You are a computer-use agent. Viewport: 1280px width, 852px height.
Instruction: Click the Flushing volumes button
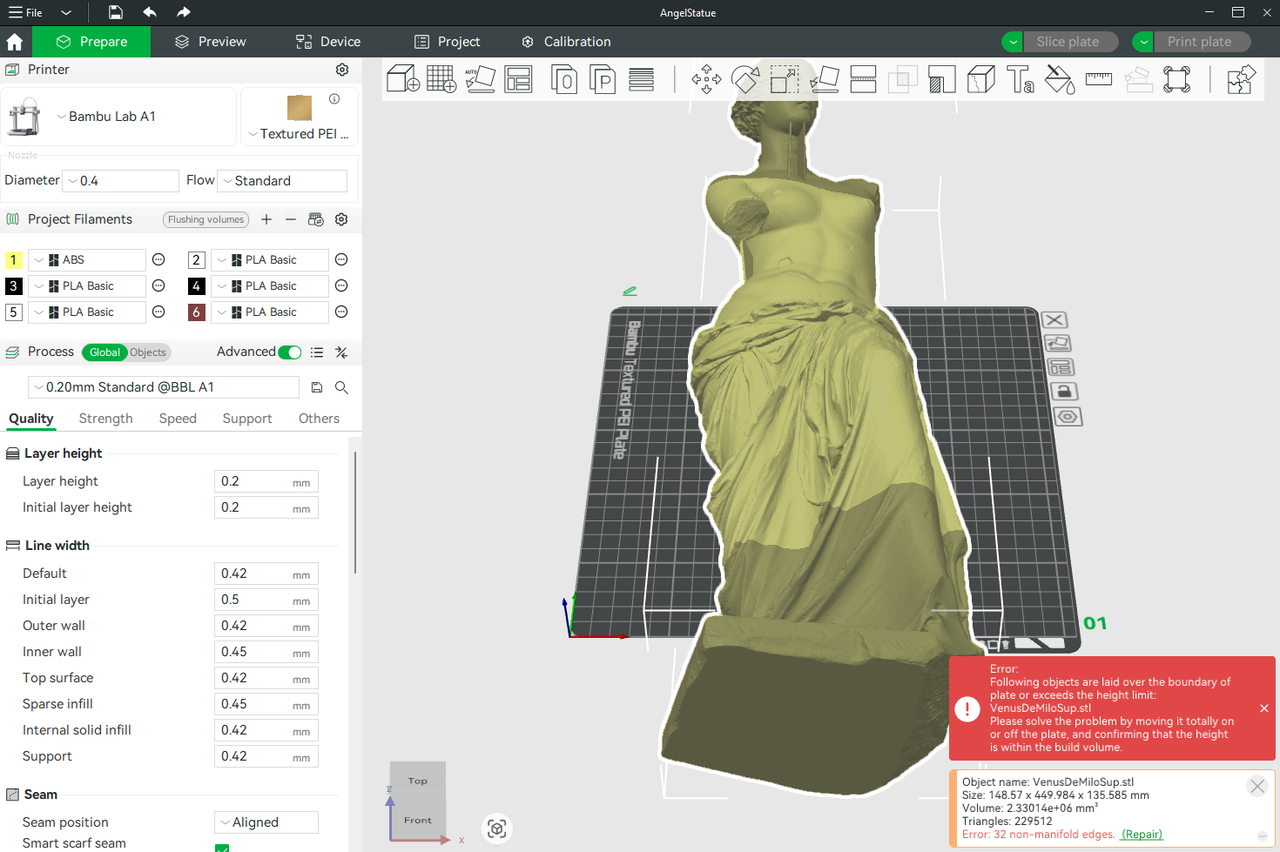click(206, 220)
